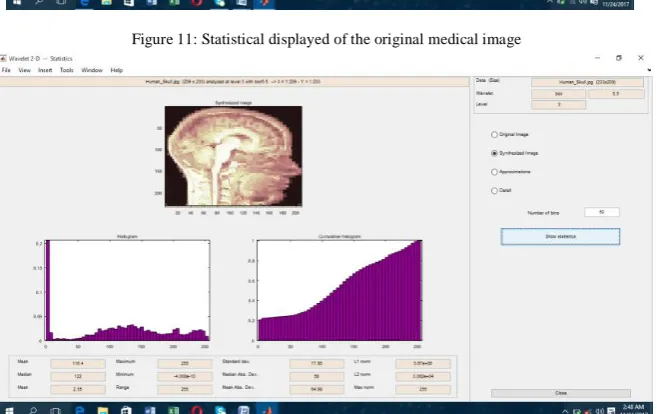657x414 pixels.
Task: Launch Microsoft Edge from the bottom taskbar
Action: [80, 410]
